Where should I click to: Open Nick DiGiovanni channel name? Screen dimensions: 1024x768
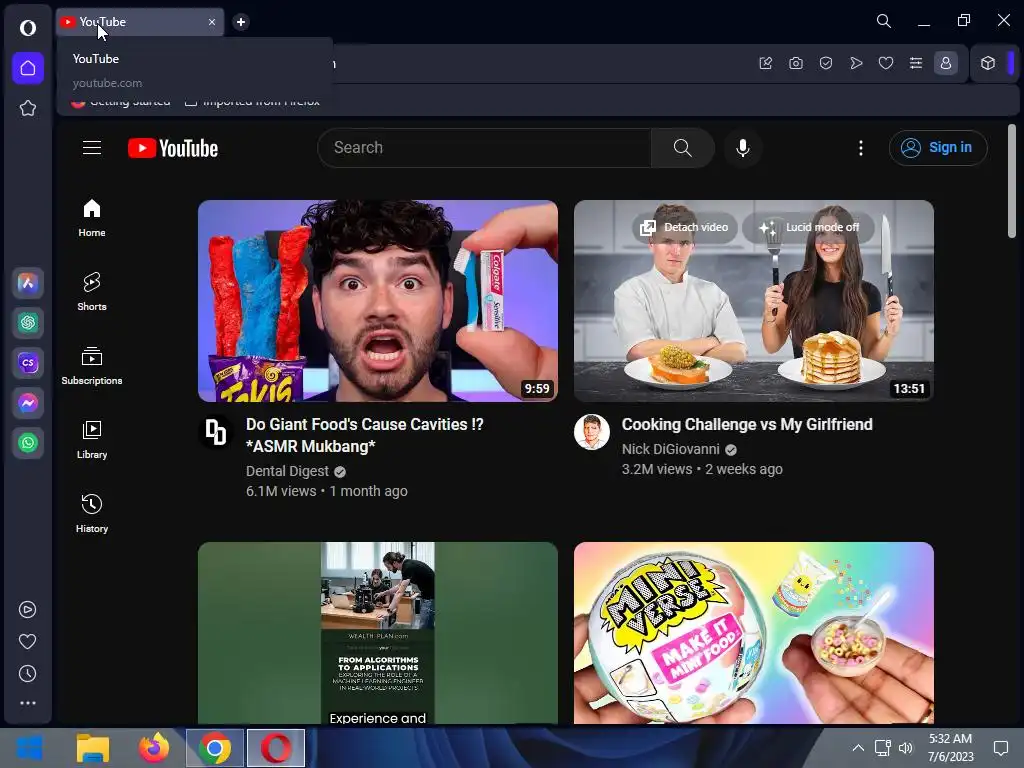[x=671, y=449]
